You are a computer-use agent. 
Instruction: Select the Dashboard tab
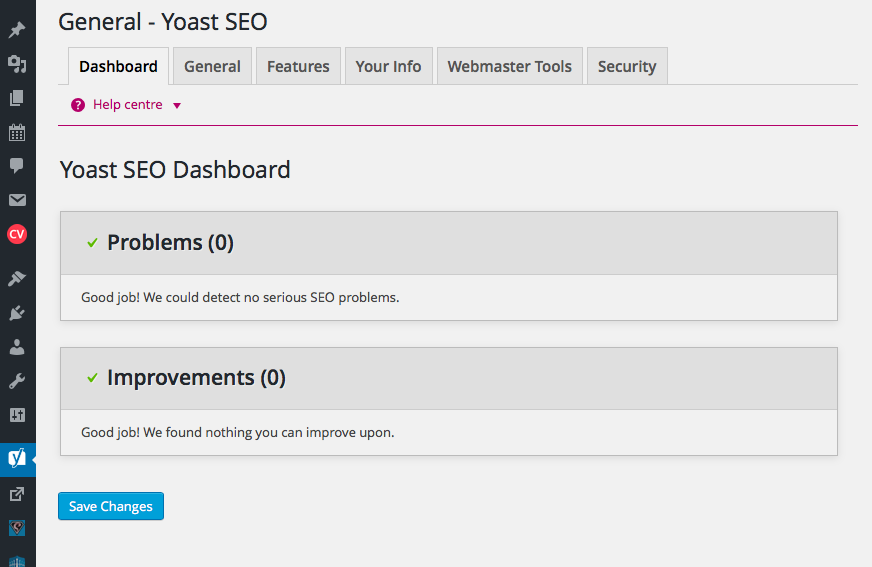click(x=118, y=66)
